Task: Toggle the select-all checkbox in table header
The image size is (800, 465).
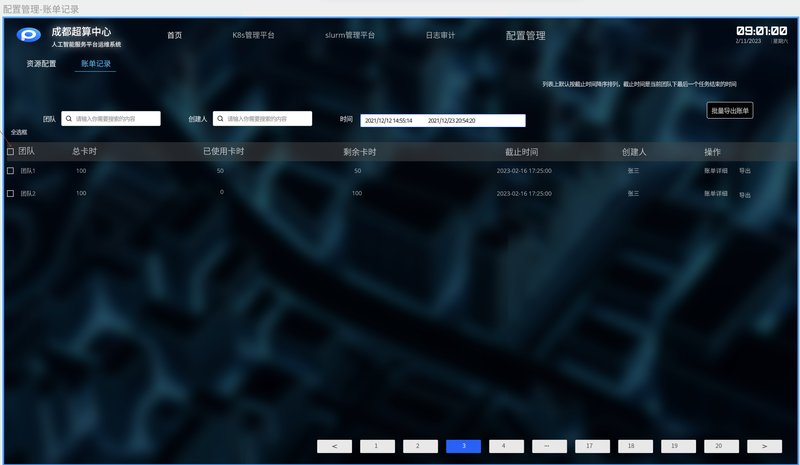Action: point(10,152)
